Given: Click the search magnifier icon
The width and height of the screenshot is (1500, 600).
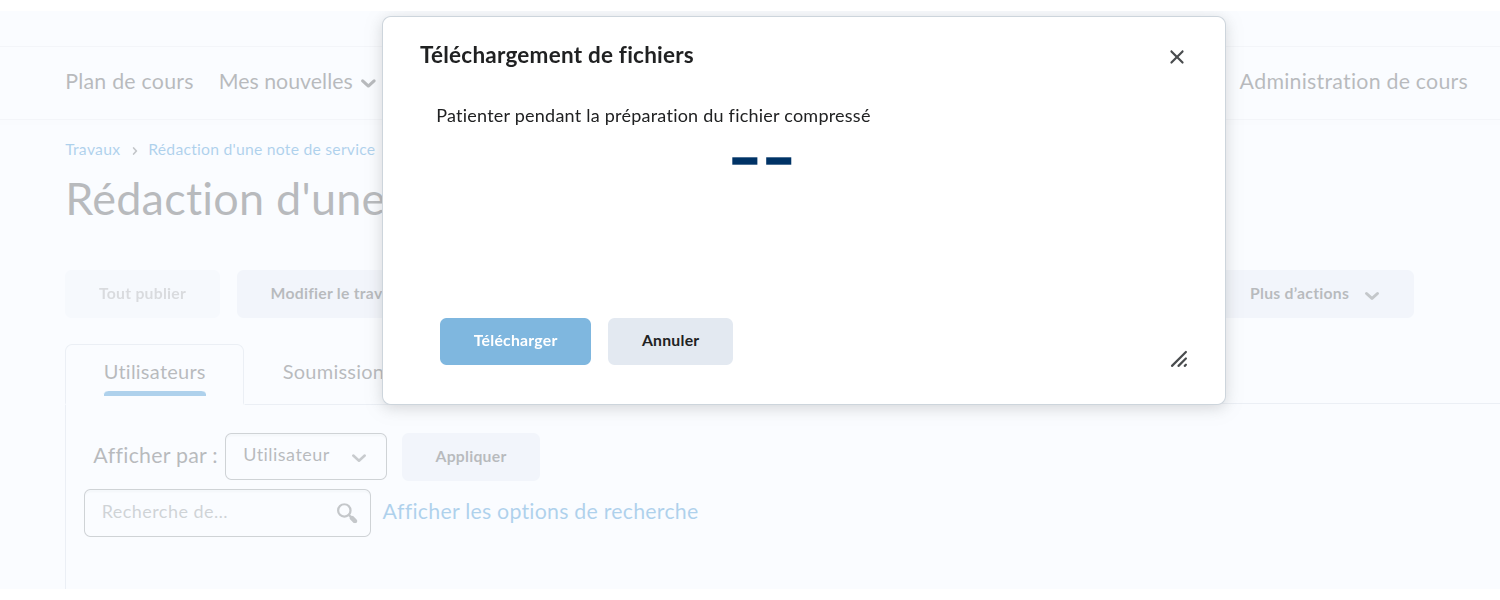Looking at the screenshot, I should (x=347, y=513).
